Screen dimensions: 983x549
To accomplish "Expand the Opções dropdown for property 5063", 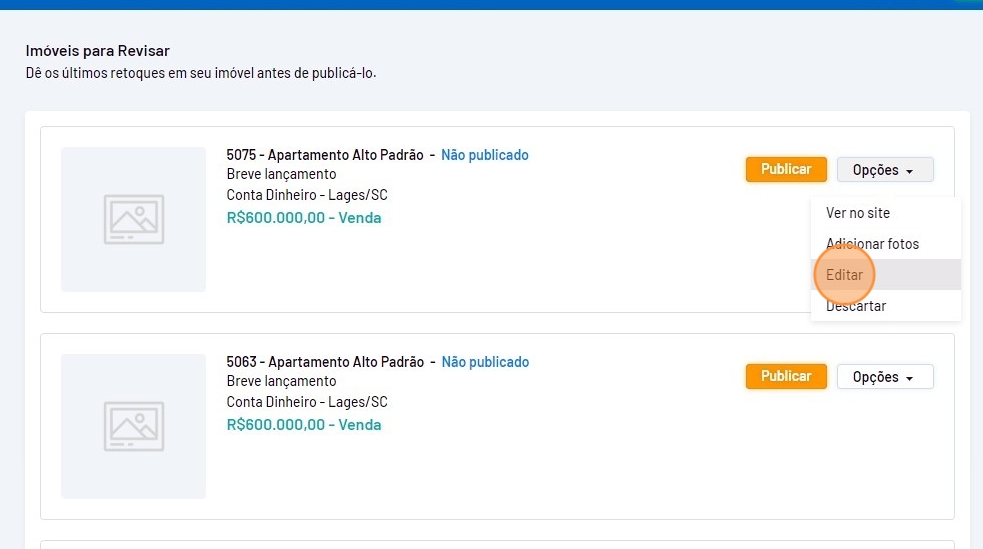I will click(x=884, y=377).
